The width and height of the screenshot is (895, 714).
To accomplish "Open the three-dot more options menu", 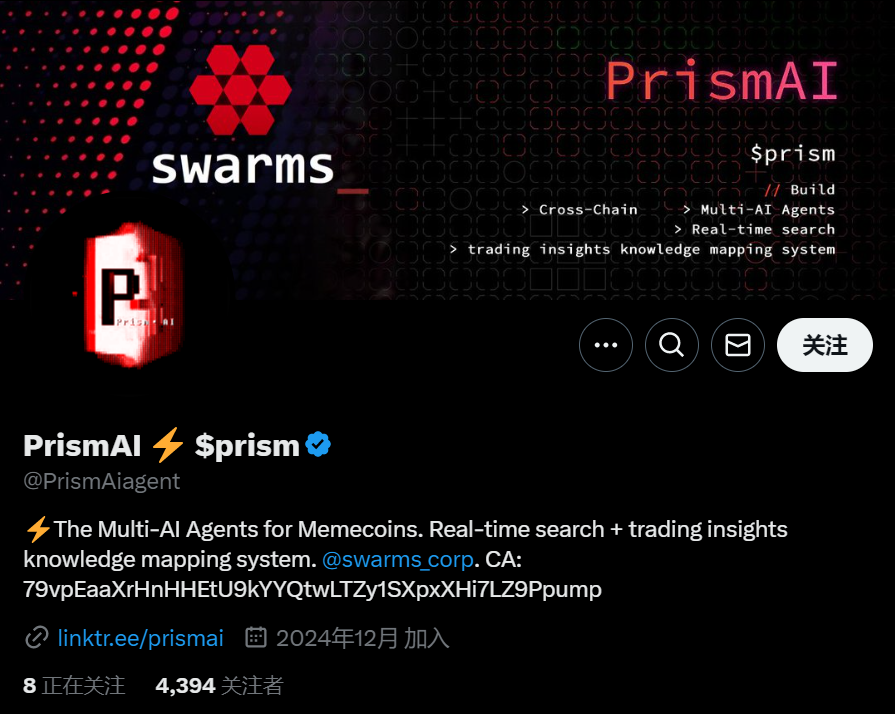I will (606, 345).
